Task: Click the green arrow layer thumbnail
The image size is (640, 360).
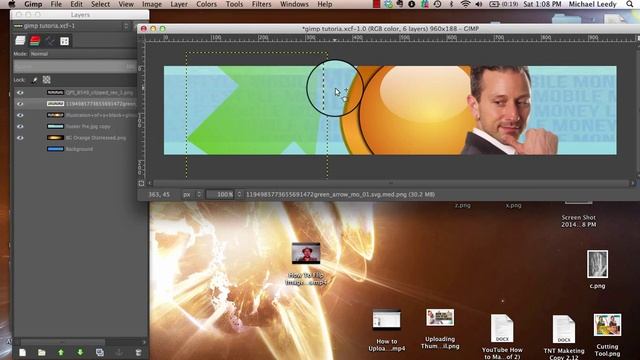Action: coord(55,104)
